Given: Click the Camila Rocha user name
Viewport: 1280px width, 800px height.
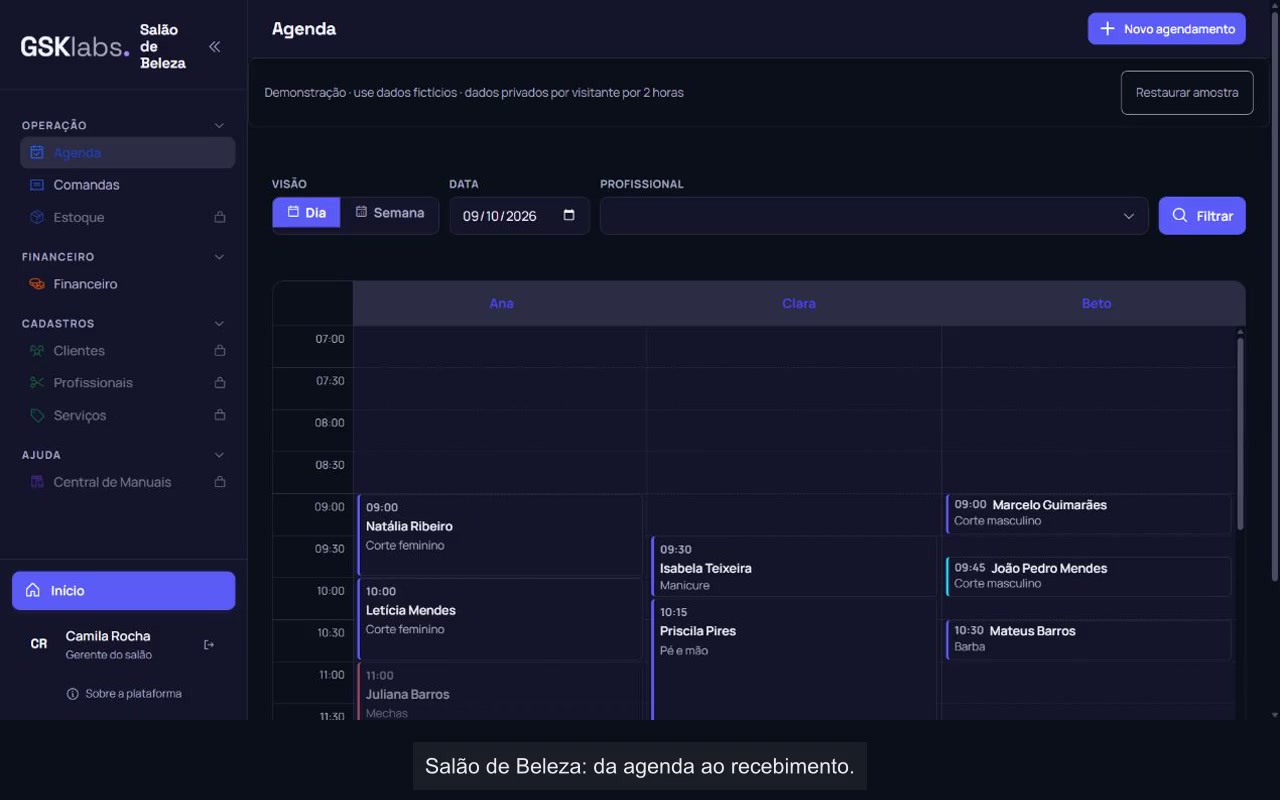Looking at the screenshot, I should pyautogui.click(x=108, y=636).
